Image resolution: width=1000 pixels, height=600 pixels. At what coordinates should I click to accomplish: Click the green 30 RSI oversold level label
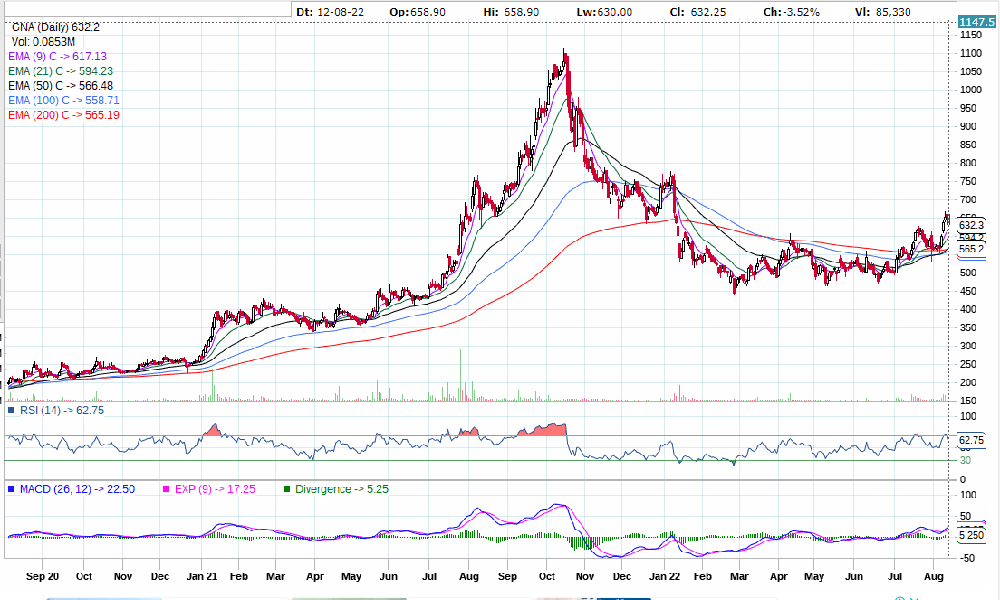click(x=965, y=460)
